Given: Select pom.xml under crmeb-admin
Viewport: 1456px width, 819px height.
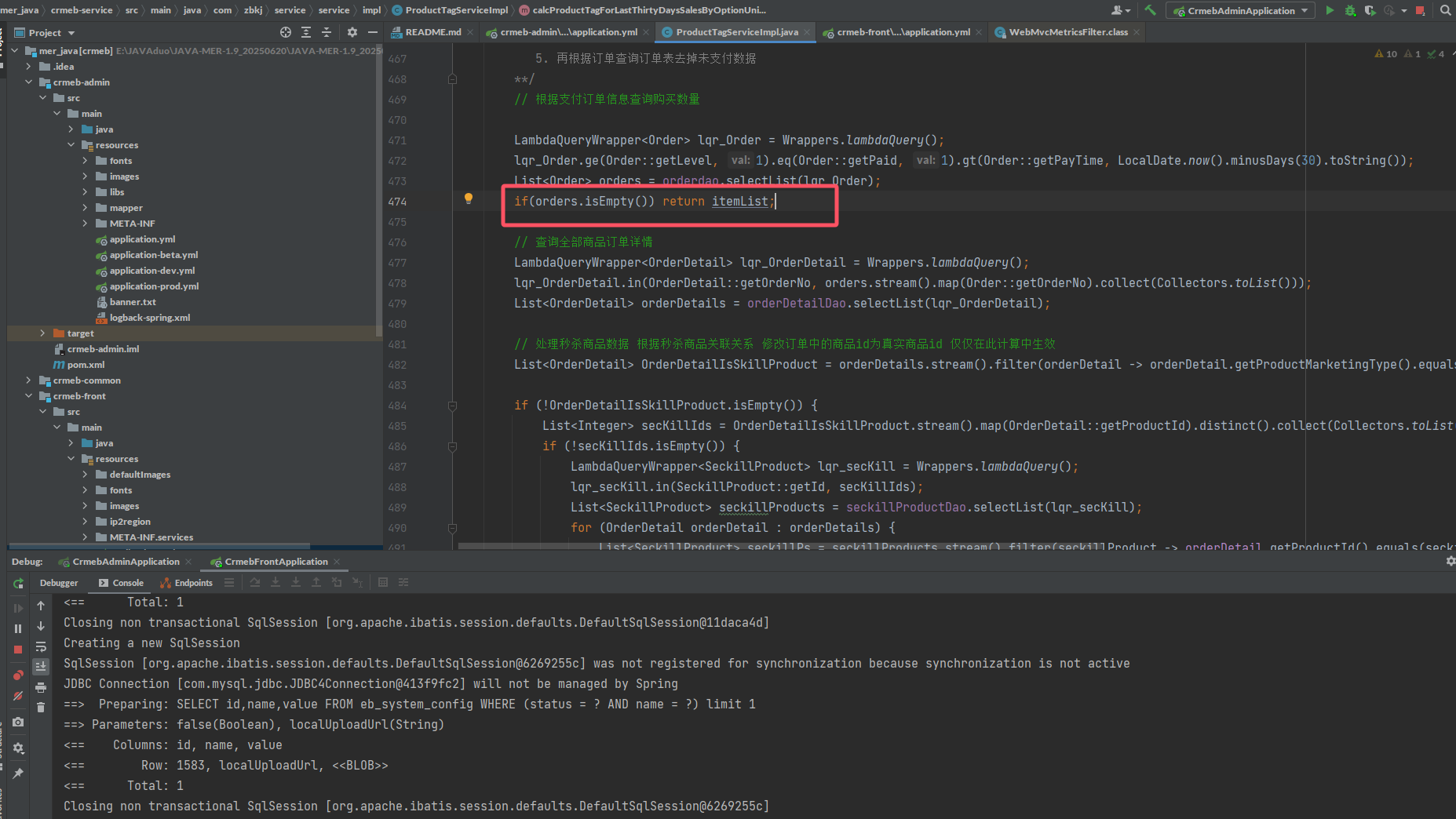Looking at the screenshot, I should click(86, 365).
